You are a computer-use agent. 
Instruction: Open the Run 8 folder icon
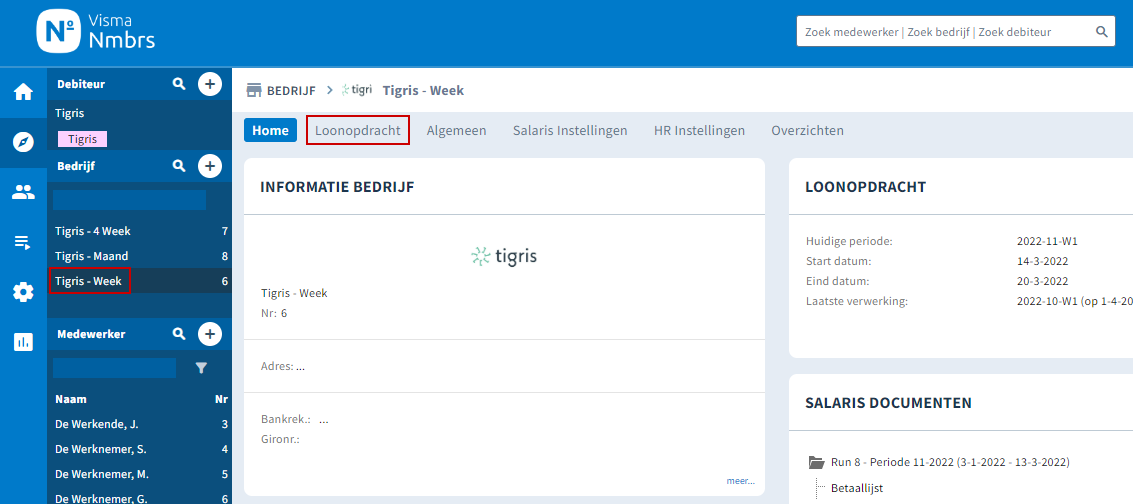(x=817, y=462)
